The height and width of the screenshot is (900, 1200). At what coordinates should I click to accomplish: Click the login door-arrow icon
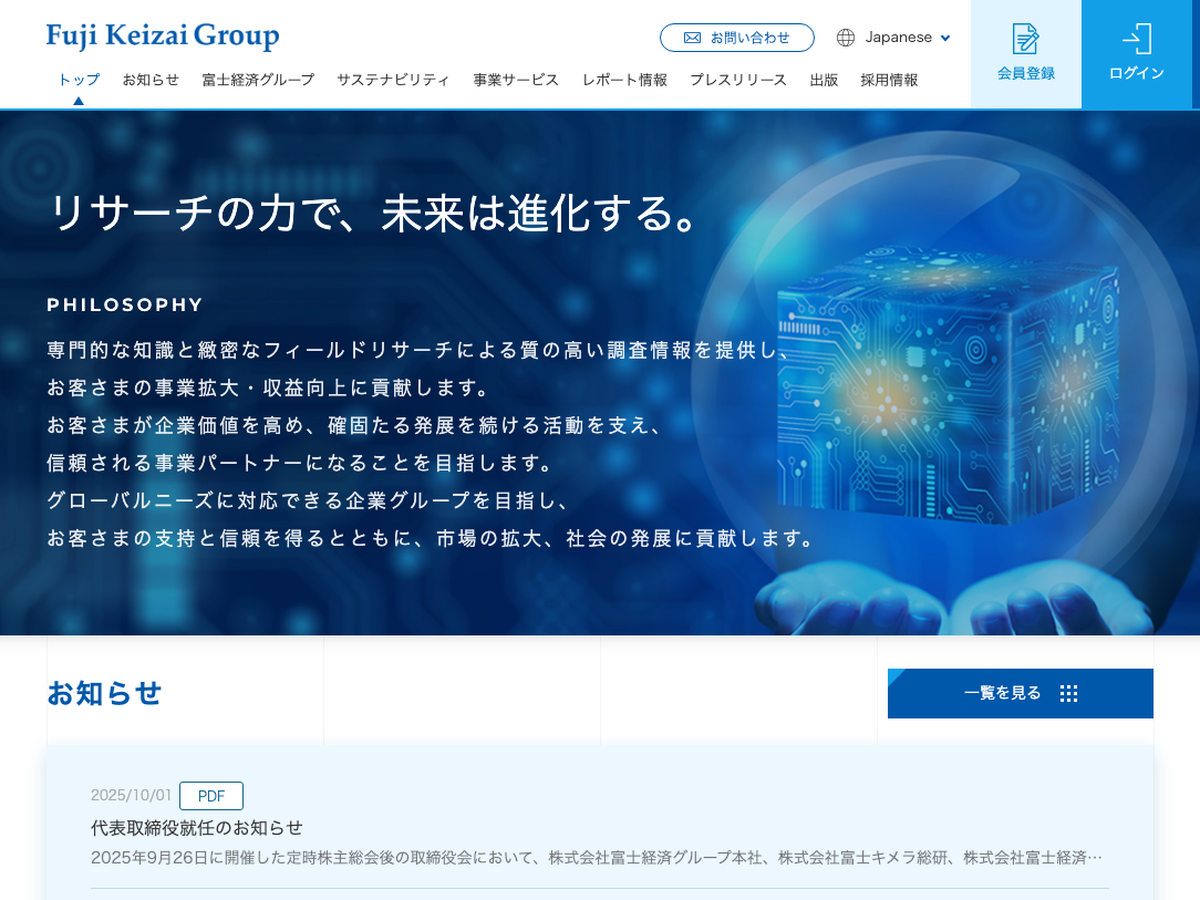(x=1136, y=39)
